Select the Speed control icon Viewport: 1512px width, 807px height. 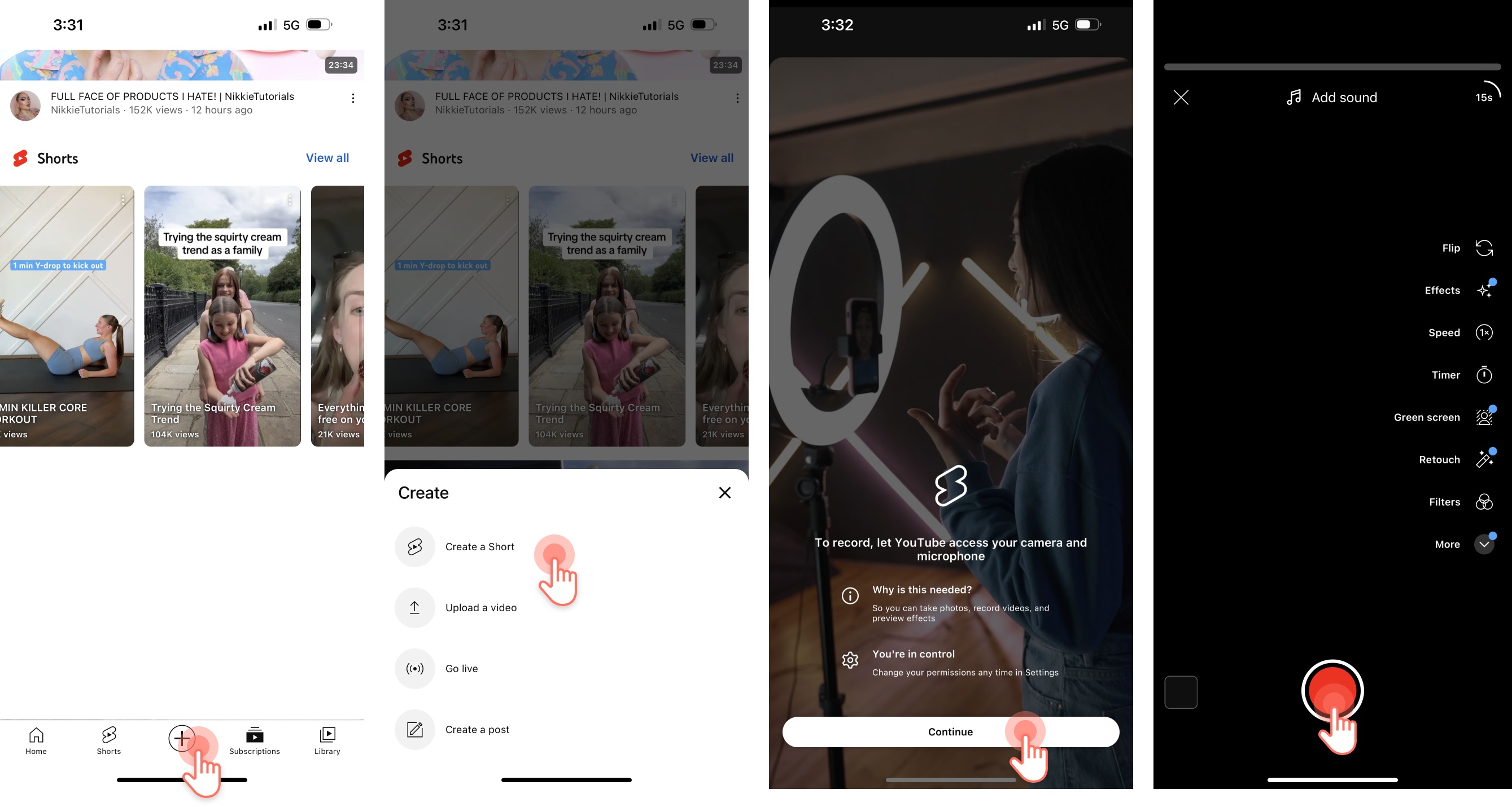point(1484,332)
